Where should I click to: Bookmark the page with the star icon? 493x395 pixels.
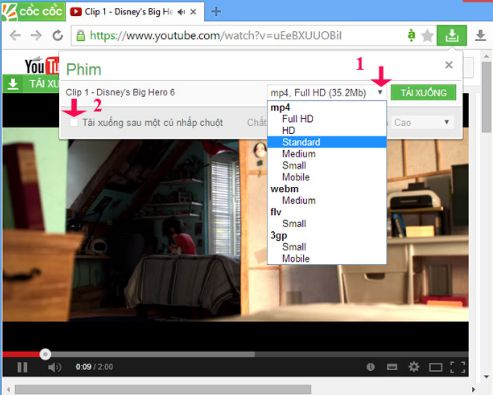pos(427,36)
